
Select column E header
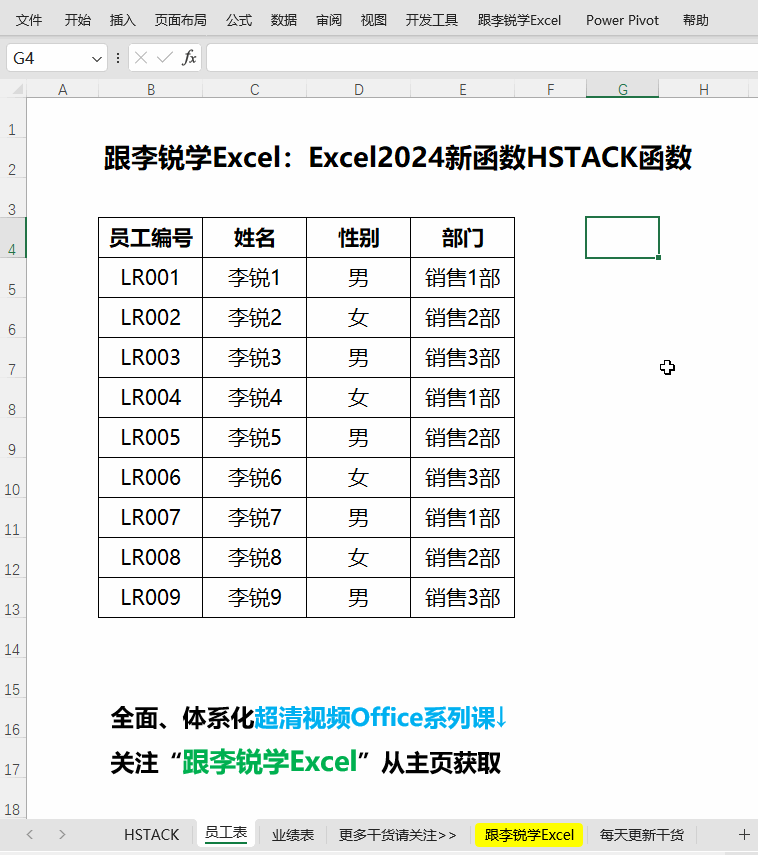(462, 89)
